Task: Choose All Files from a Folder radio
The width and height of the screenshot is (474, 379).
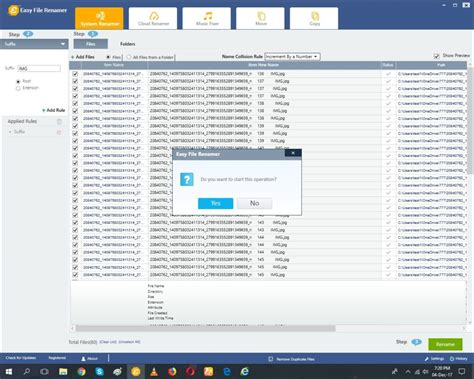Action: pos(129,57)
